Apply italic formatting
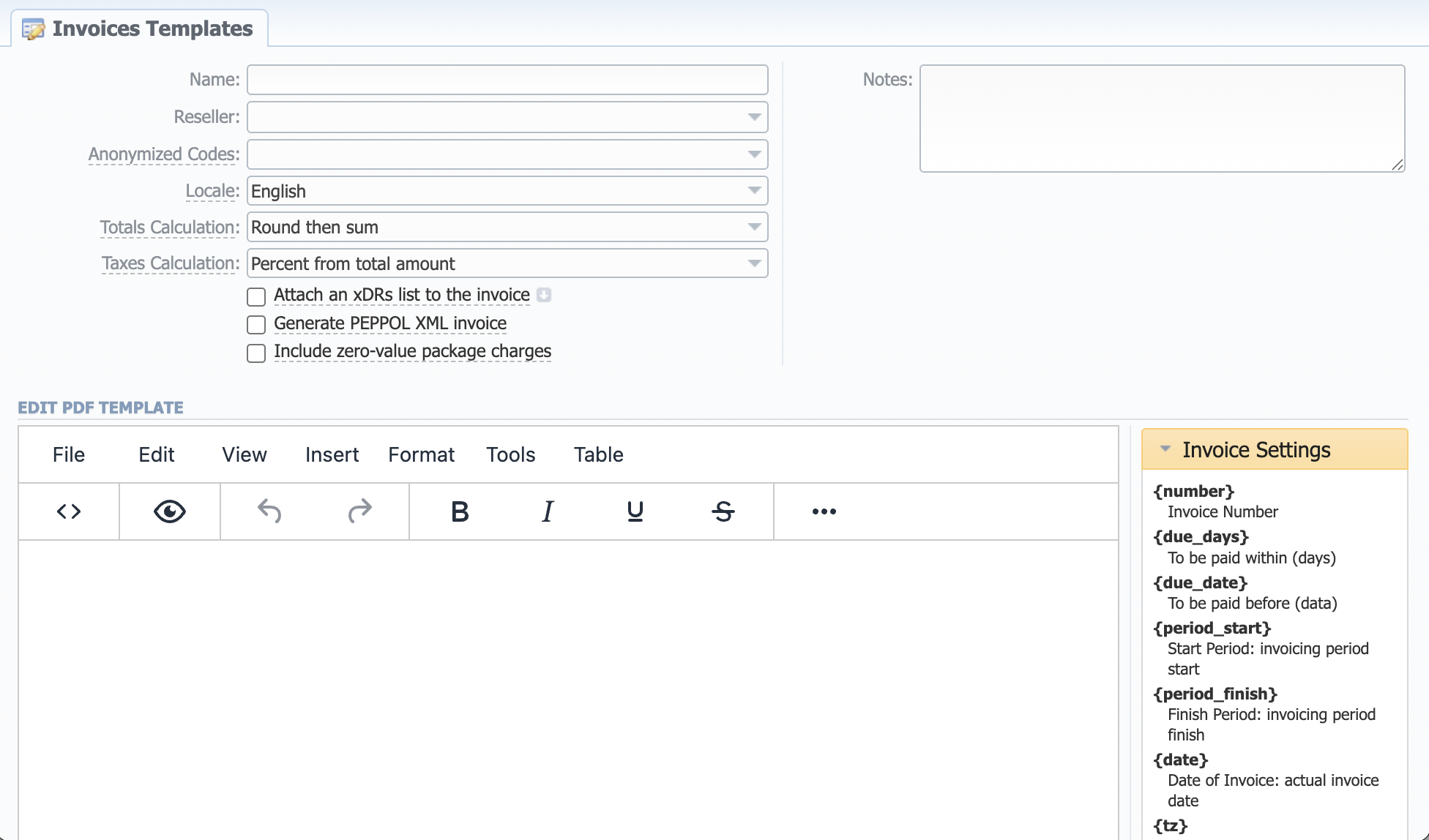This screenshot has height=840, width=1429. click(x=547, y=511)
